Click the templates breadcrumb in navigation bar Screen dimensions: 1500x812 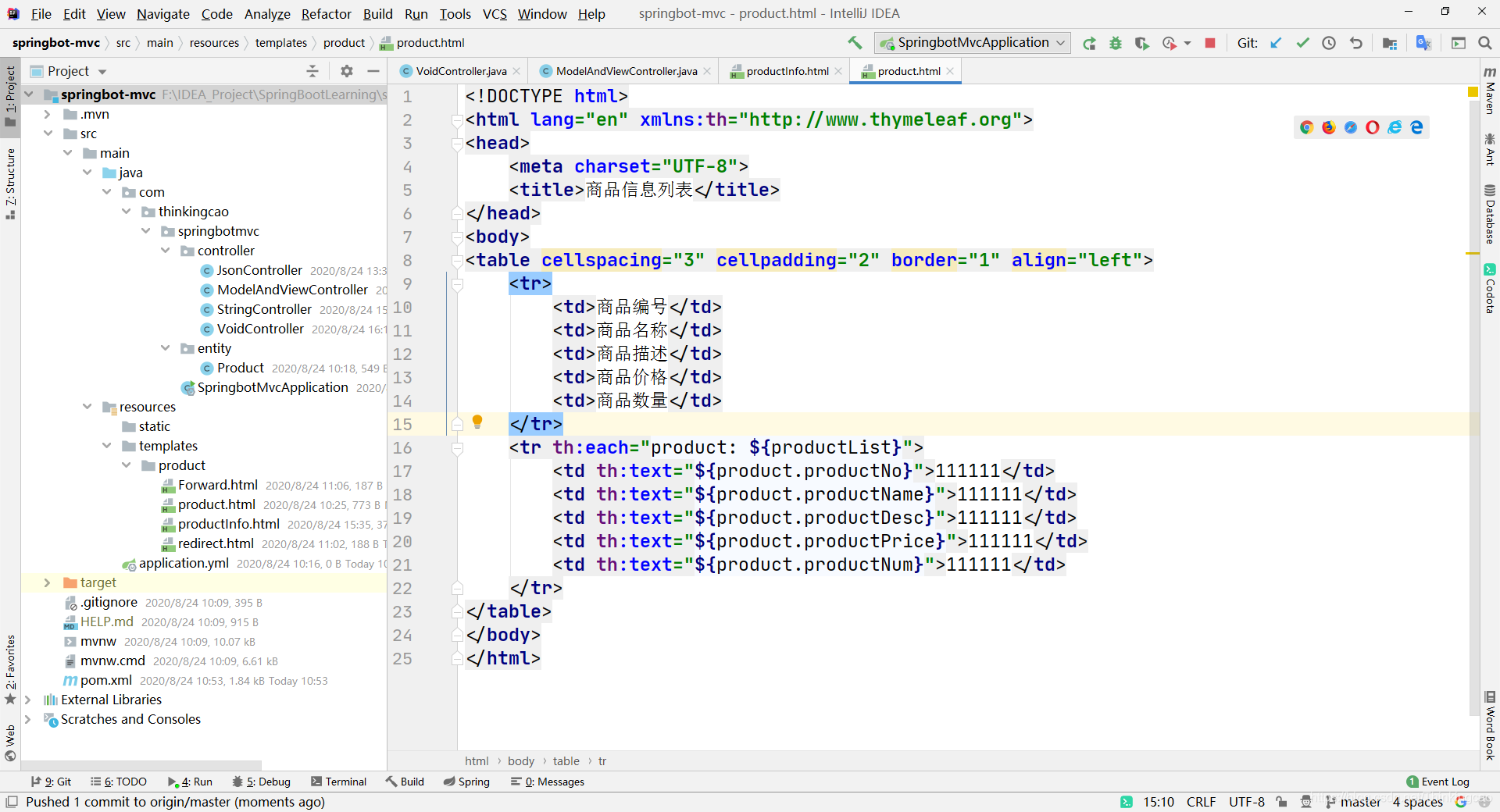tap(280, 43)
